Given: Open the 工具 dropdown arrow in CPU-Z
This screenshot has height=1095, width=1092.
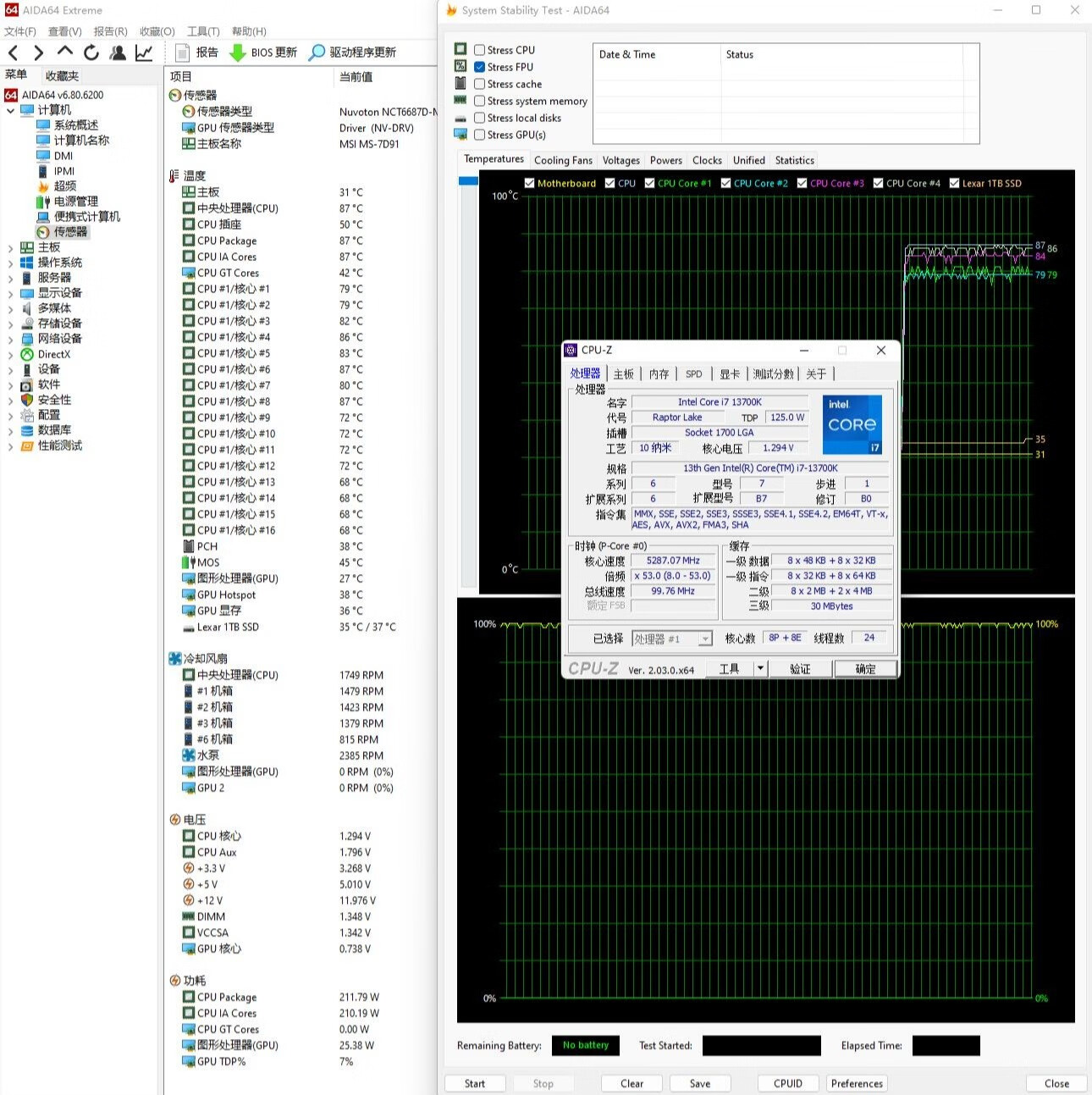Looking at the screenshot, I should [760, 669].
